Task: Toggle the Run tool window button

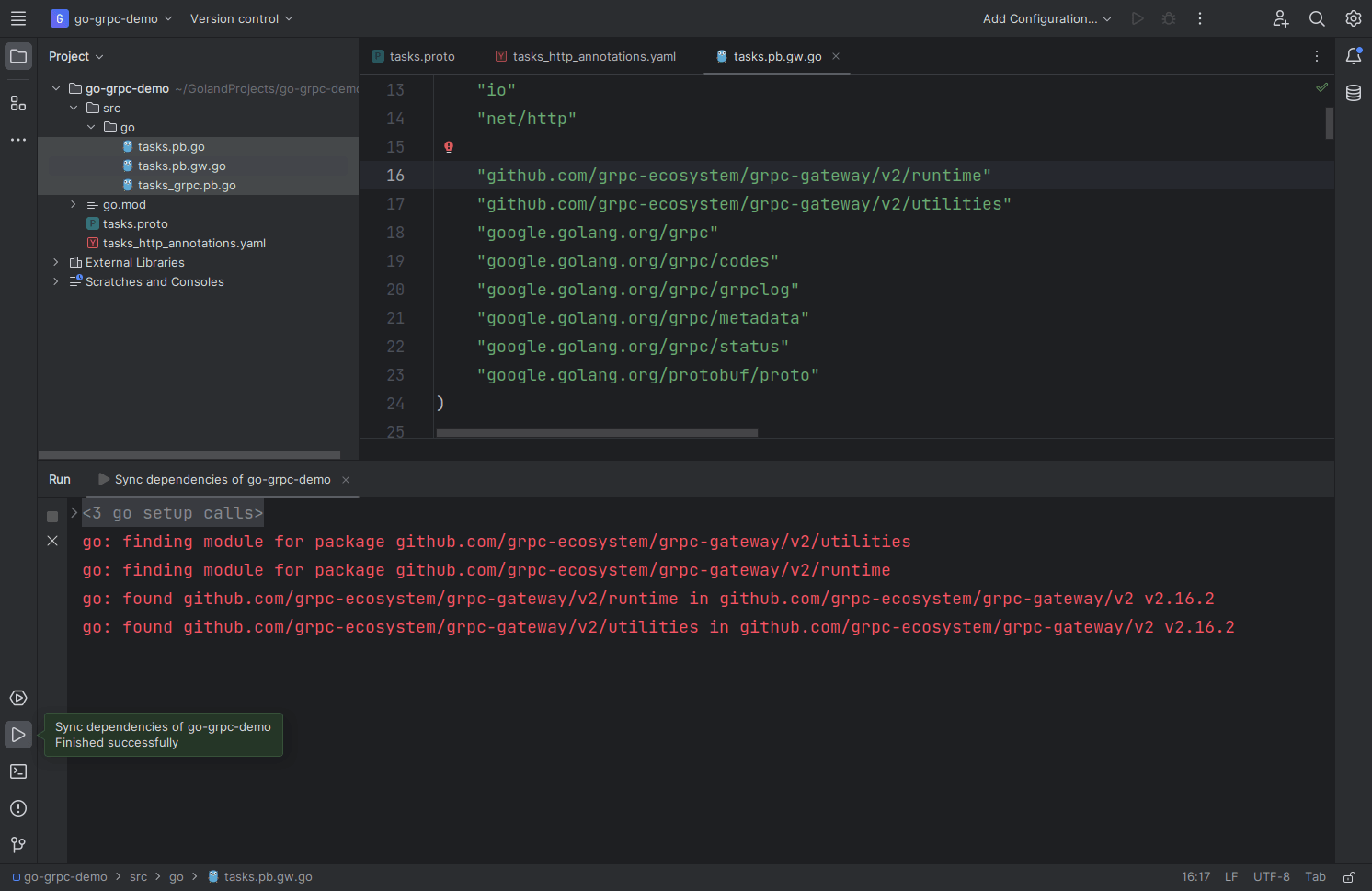Action: [18, 735]
